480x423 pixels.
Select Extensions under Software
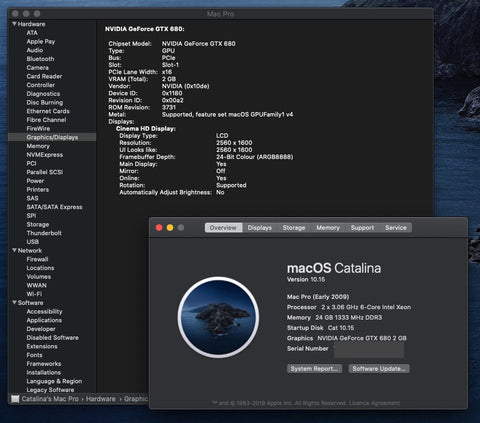(42, 346)
